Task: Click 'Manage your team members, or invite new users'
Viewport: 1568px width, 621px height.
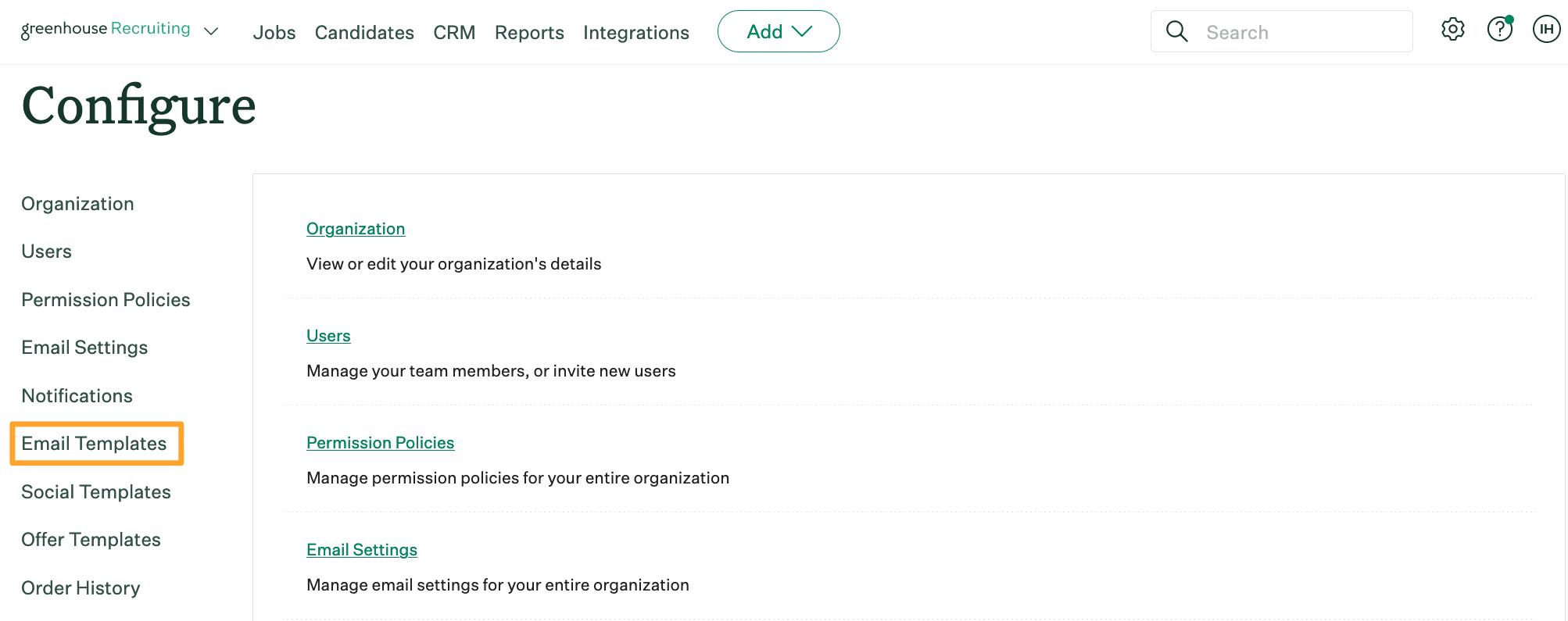Action: pyautogui.click(x=491, y=371)
